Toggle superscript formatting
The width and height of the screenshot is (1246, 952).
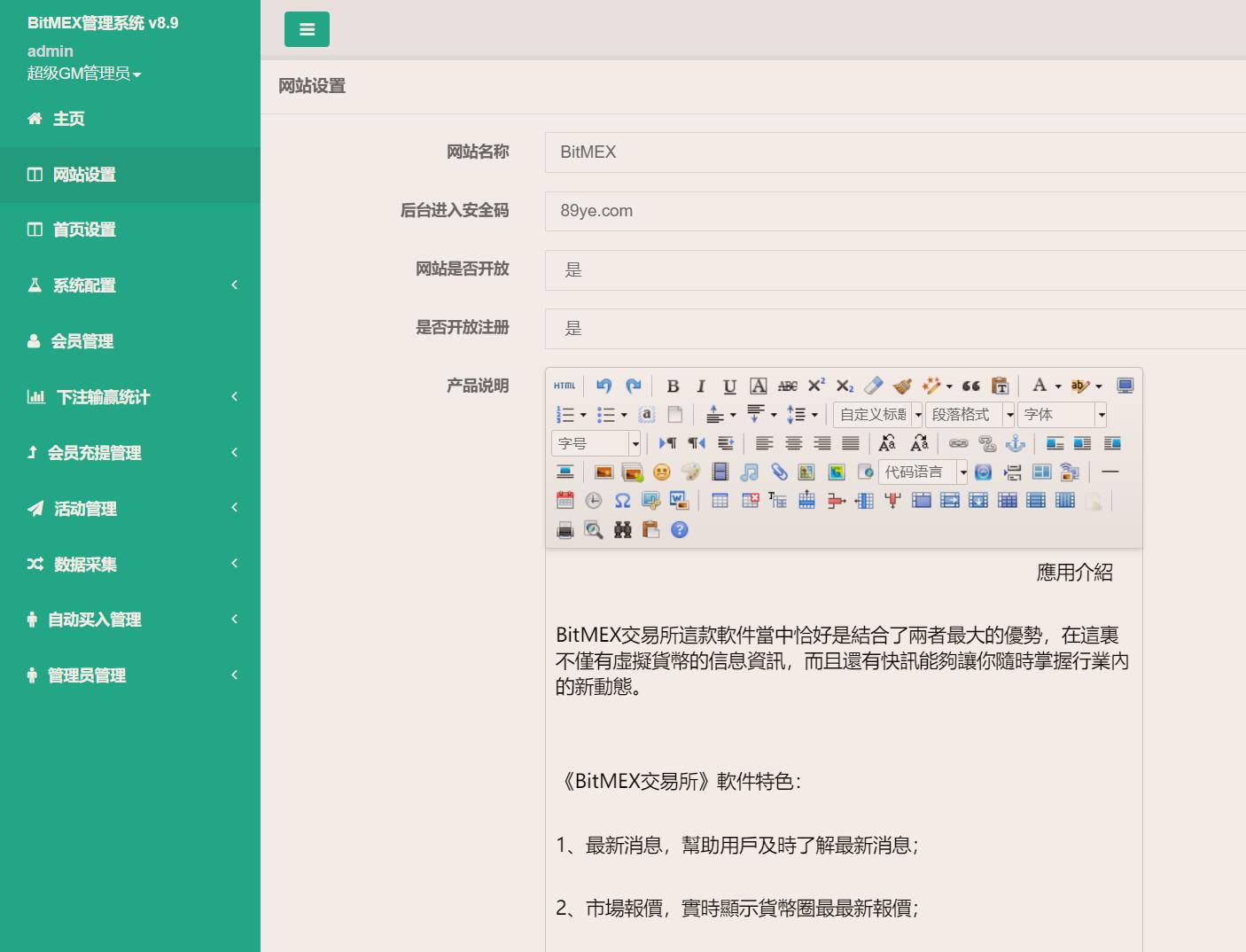816,386
